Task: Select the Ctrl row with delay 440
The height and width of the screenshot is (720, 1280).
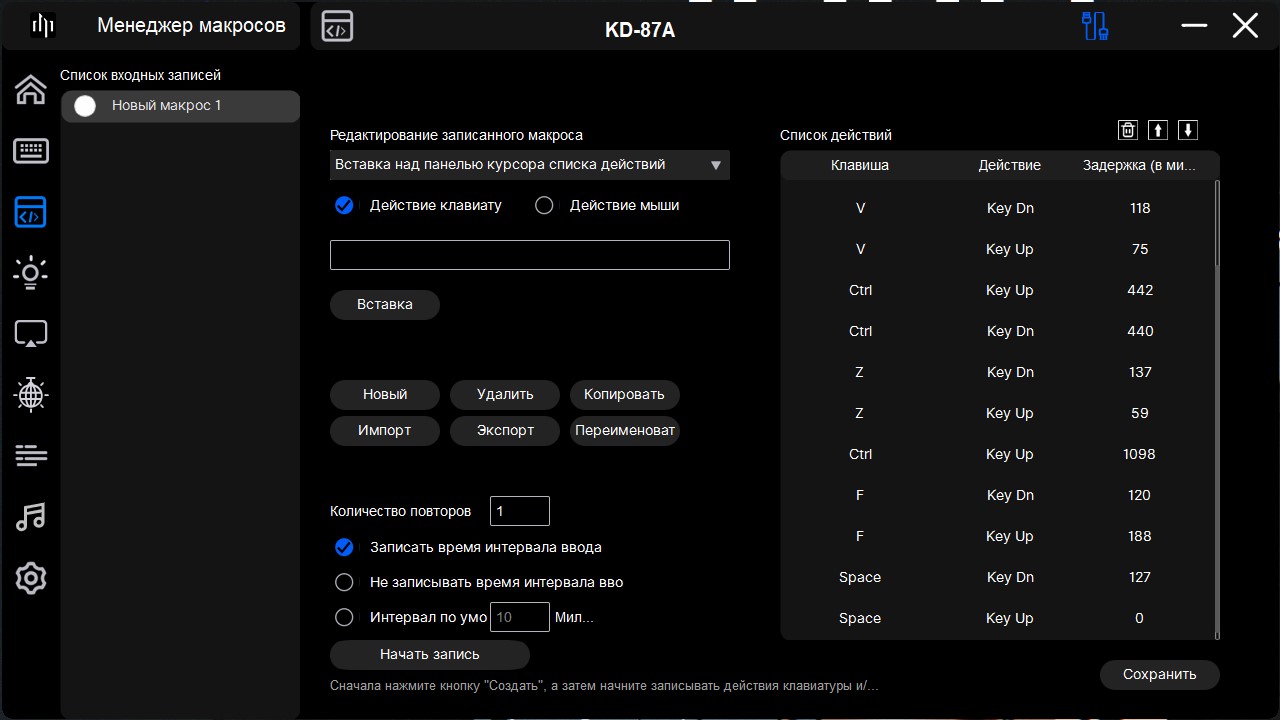Action: 997,331
